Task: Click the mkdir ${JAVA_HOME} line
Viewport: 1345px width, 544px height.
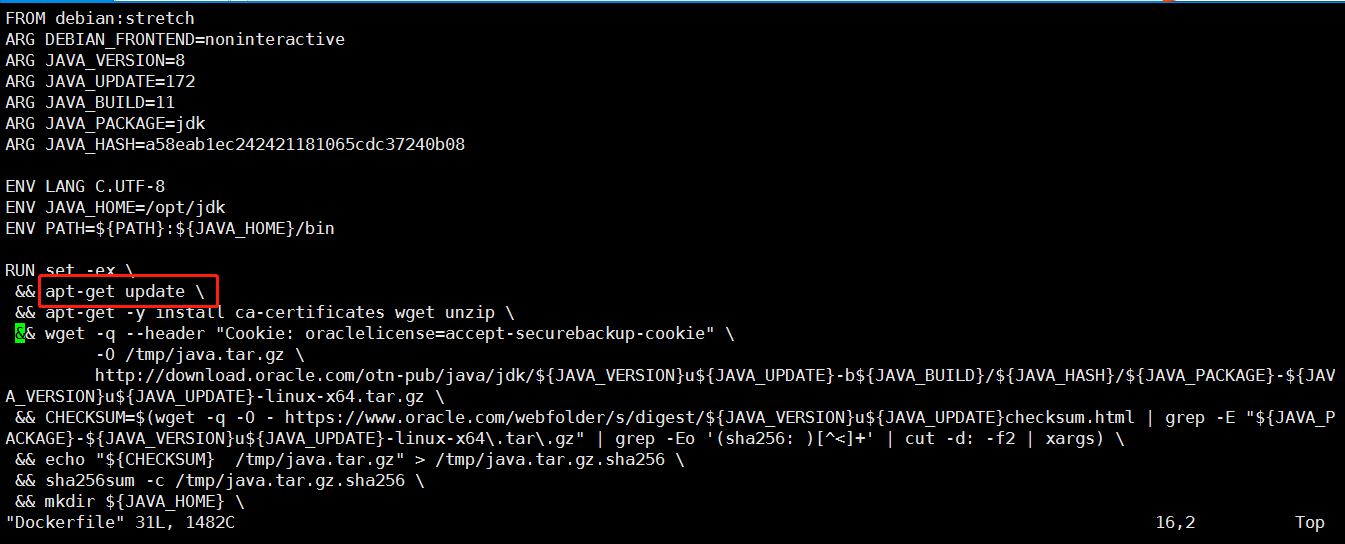Action: coord(130,501)
